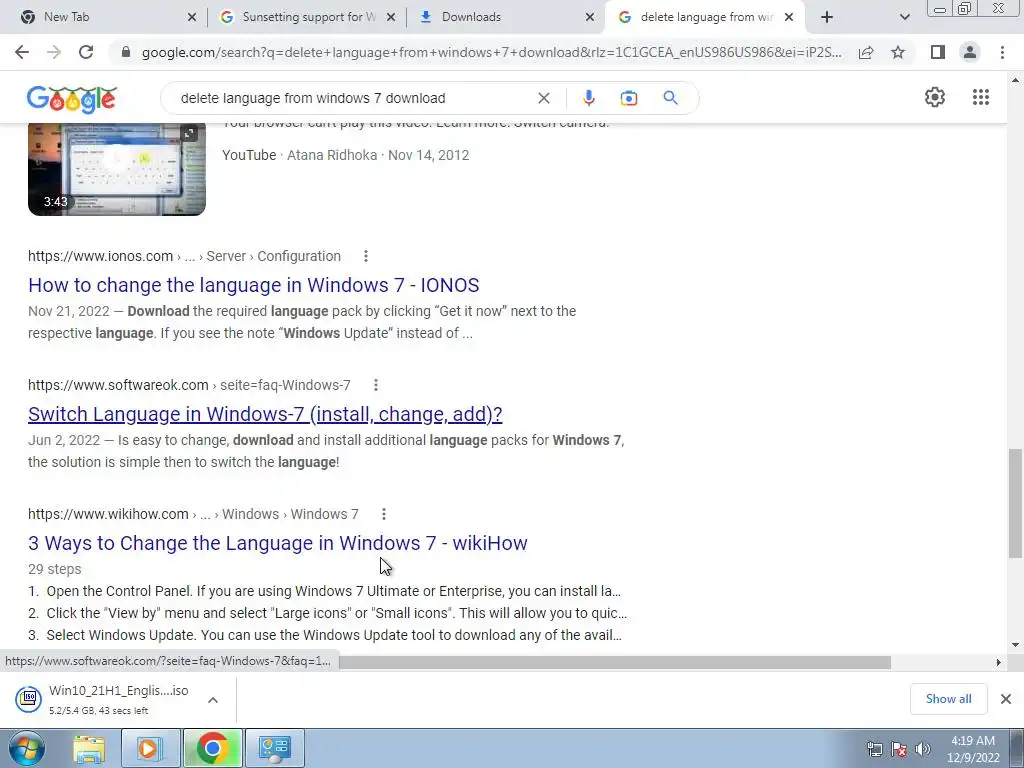Open a new browser tab

(x=827, y=17)
